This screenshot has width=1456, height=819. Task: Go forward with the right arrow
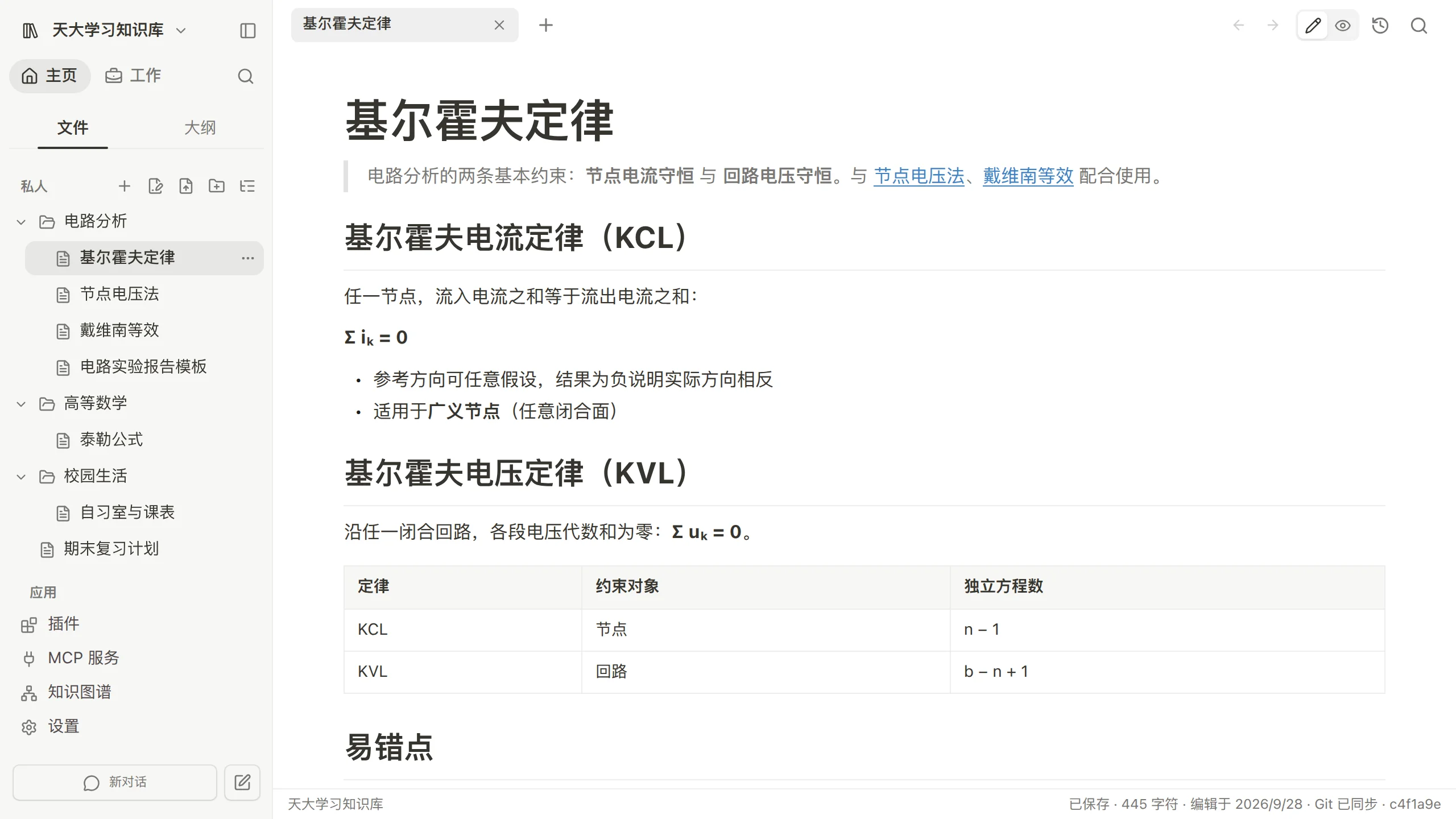1273,25
